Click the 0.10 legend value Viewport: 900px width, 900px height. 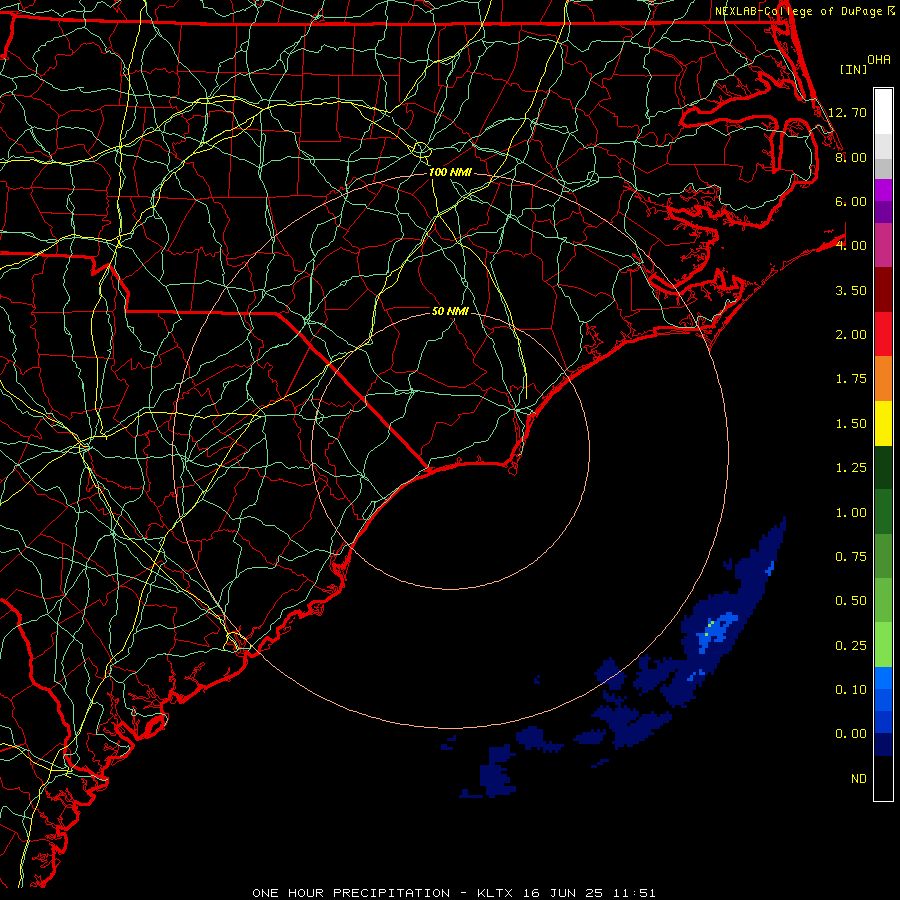851,690
